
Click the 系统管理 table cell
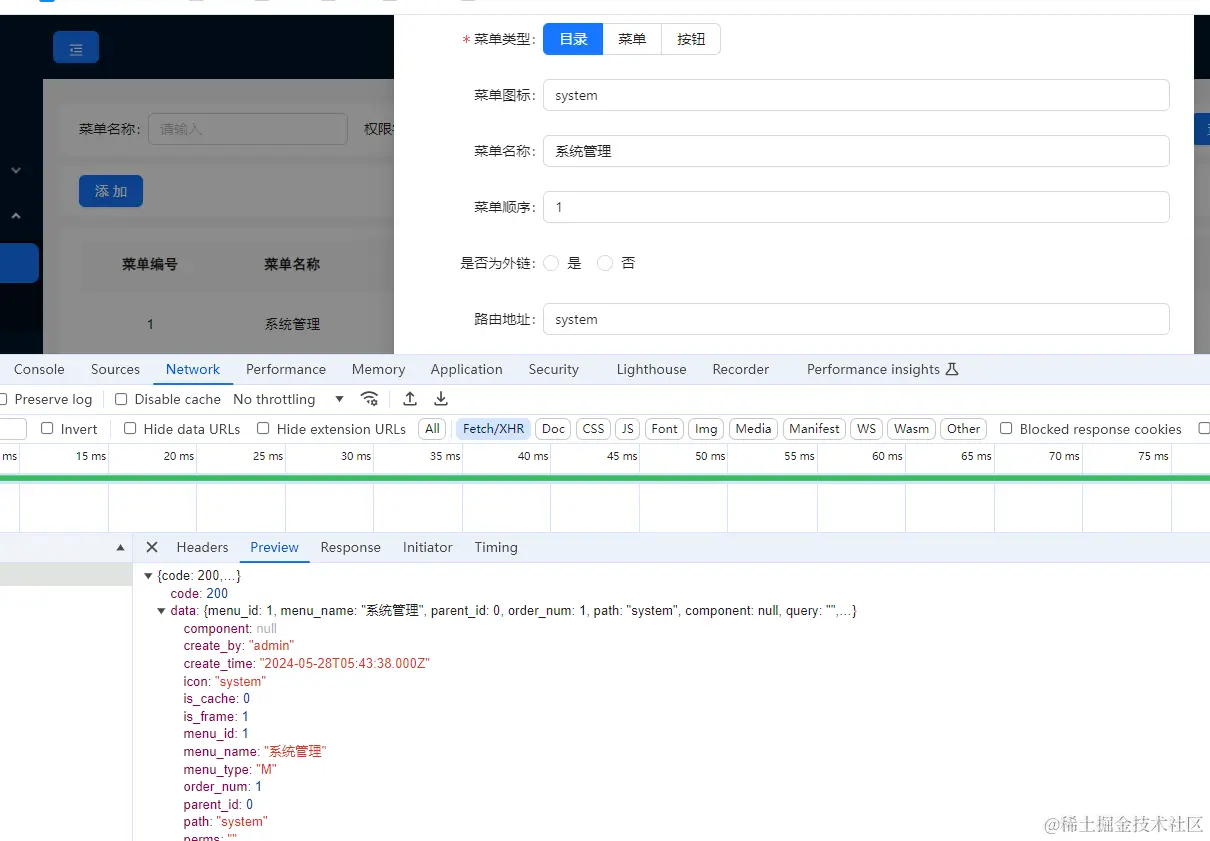[x=292, y=324]
